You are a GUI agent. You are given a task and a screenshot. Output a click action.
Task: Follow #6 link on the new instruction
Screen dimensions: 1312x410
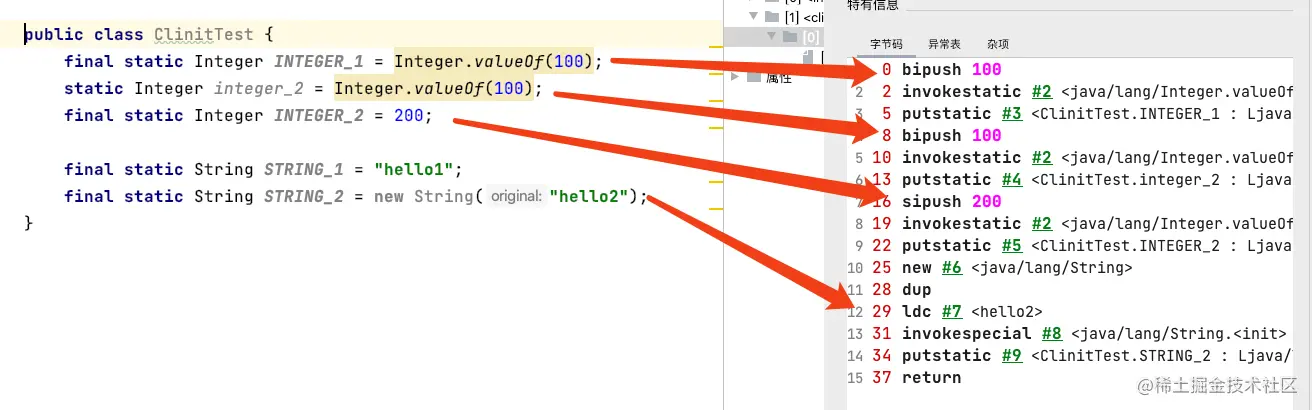click(951, 268)
